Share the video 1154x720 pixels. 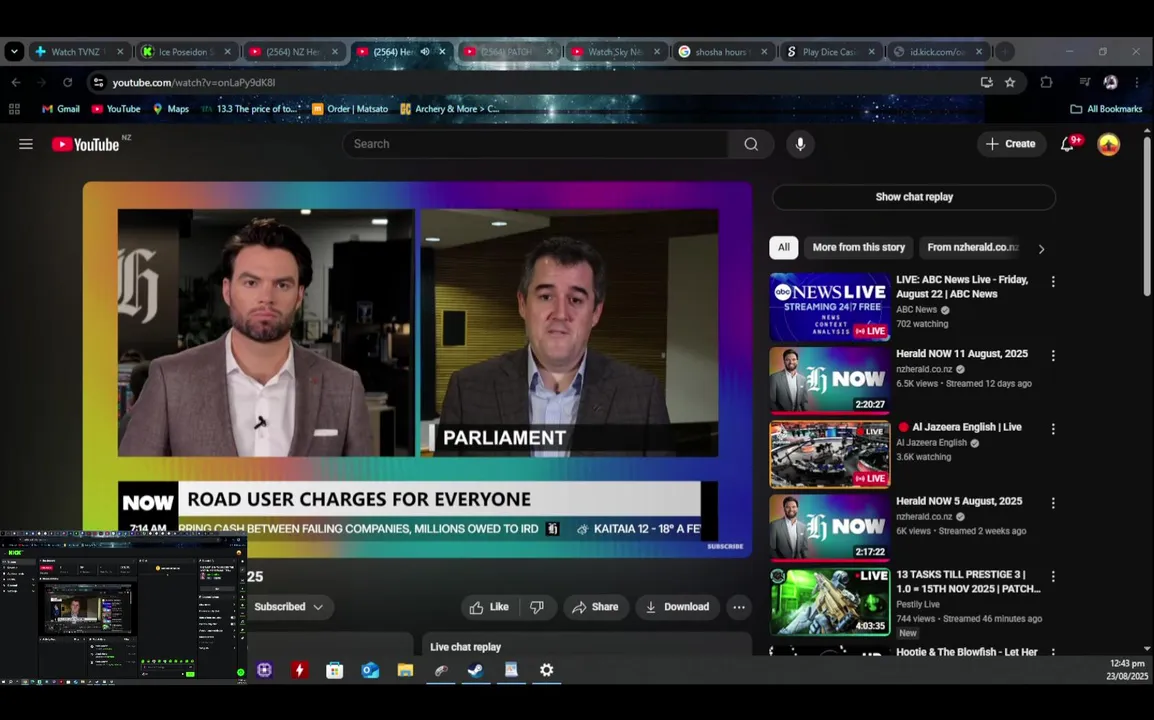pos(595,607)
